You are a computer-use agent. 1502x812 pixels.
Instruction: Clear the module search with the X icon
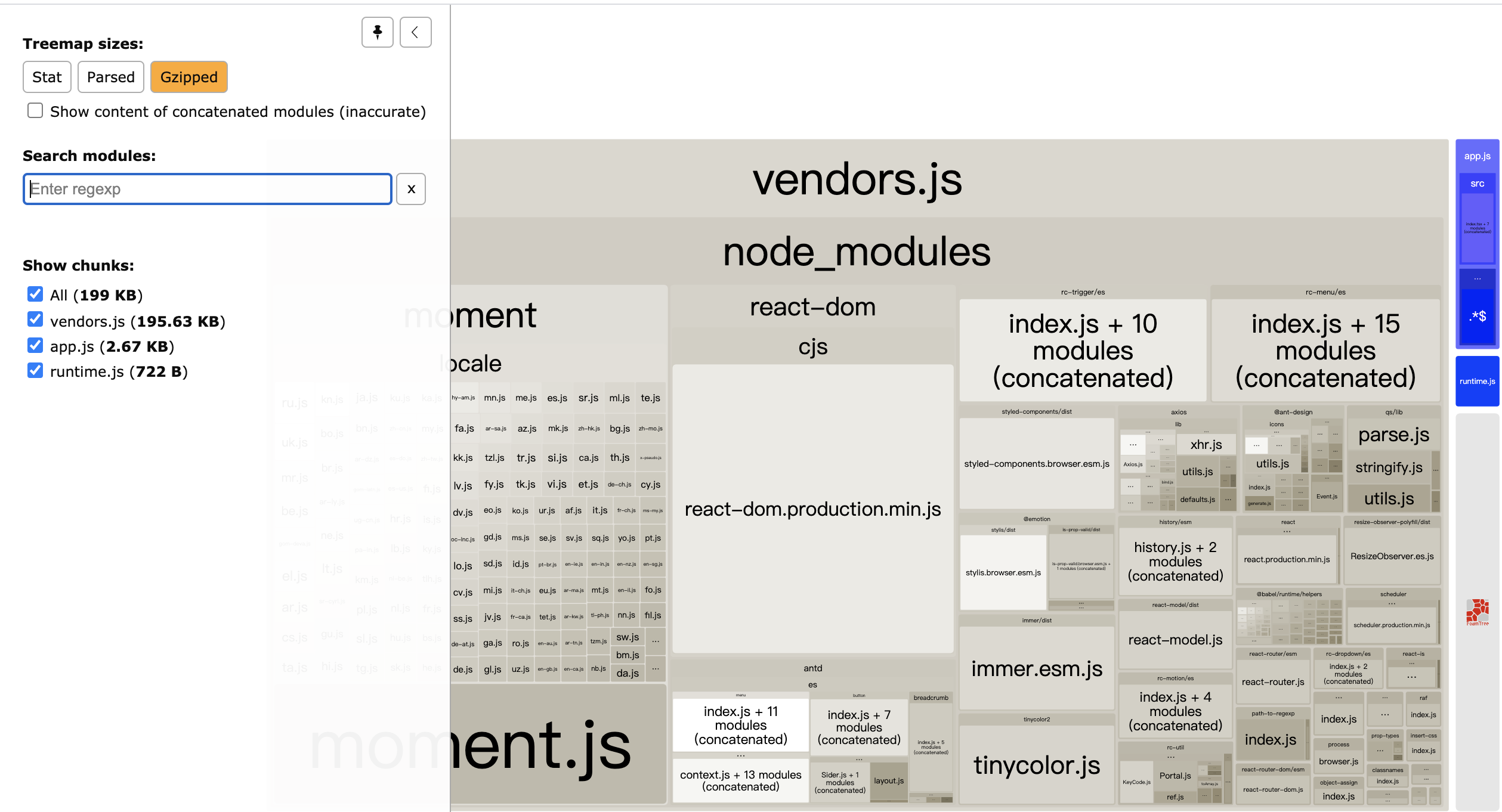tap(410, 189)
